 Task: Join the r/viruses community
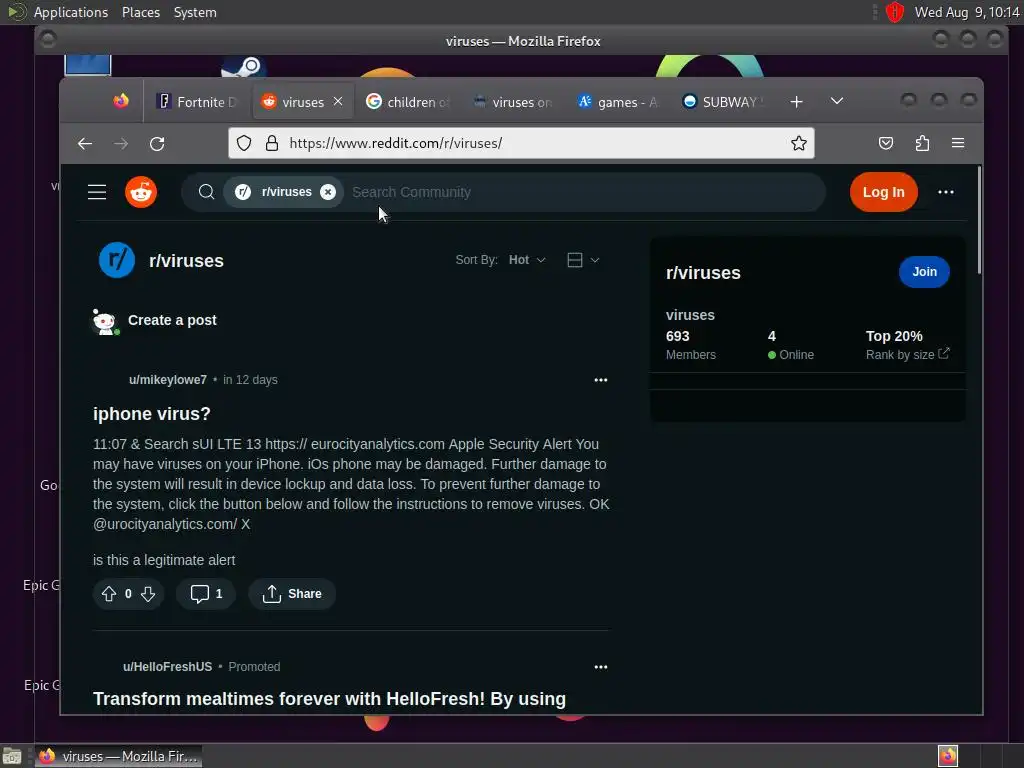click(x=924, y=272)
